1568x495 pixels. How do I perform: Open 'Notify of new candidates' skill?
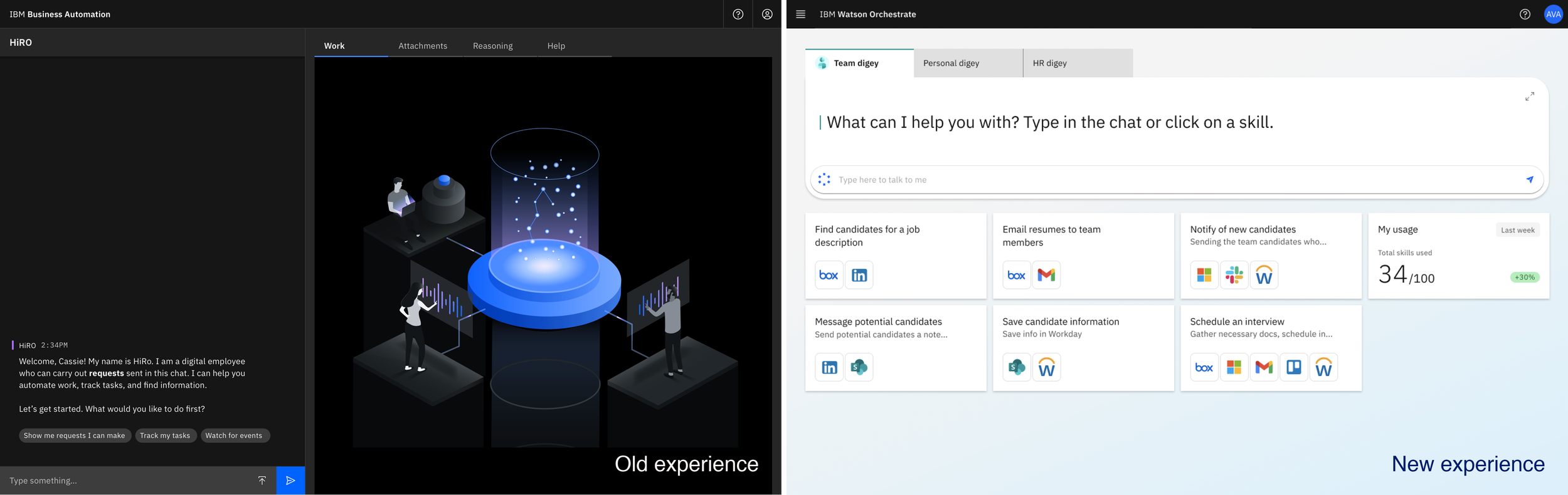(1271, 256)
